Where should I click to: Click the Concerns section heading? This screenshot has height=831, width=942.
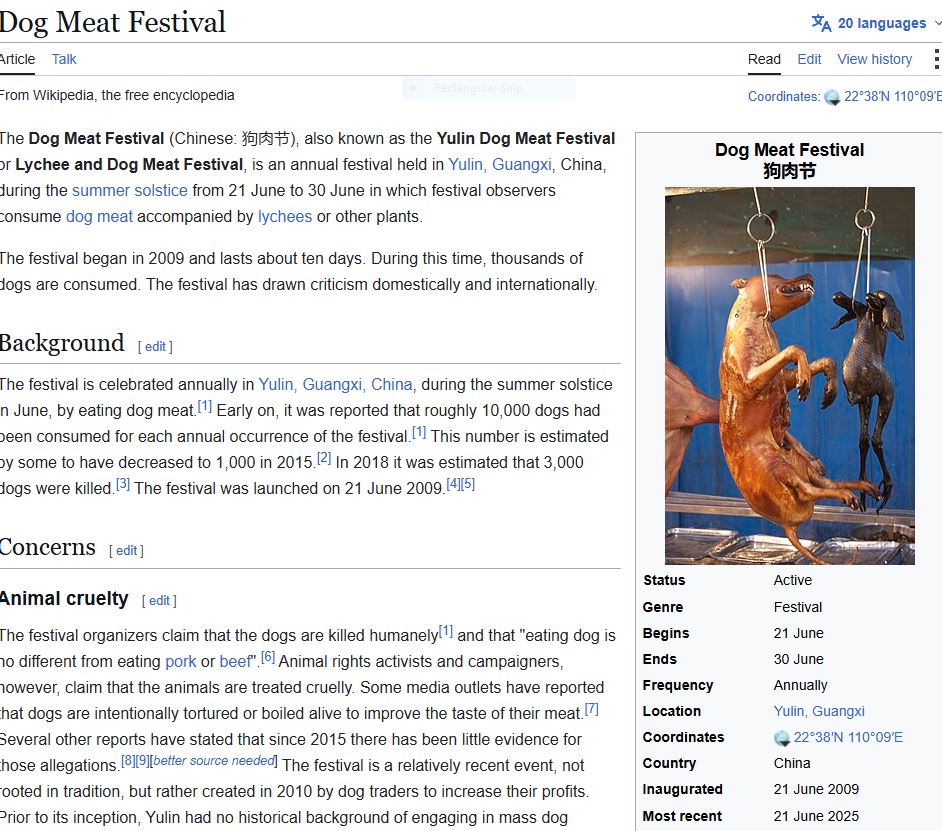[x=47, y=547]
